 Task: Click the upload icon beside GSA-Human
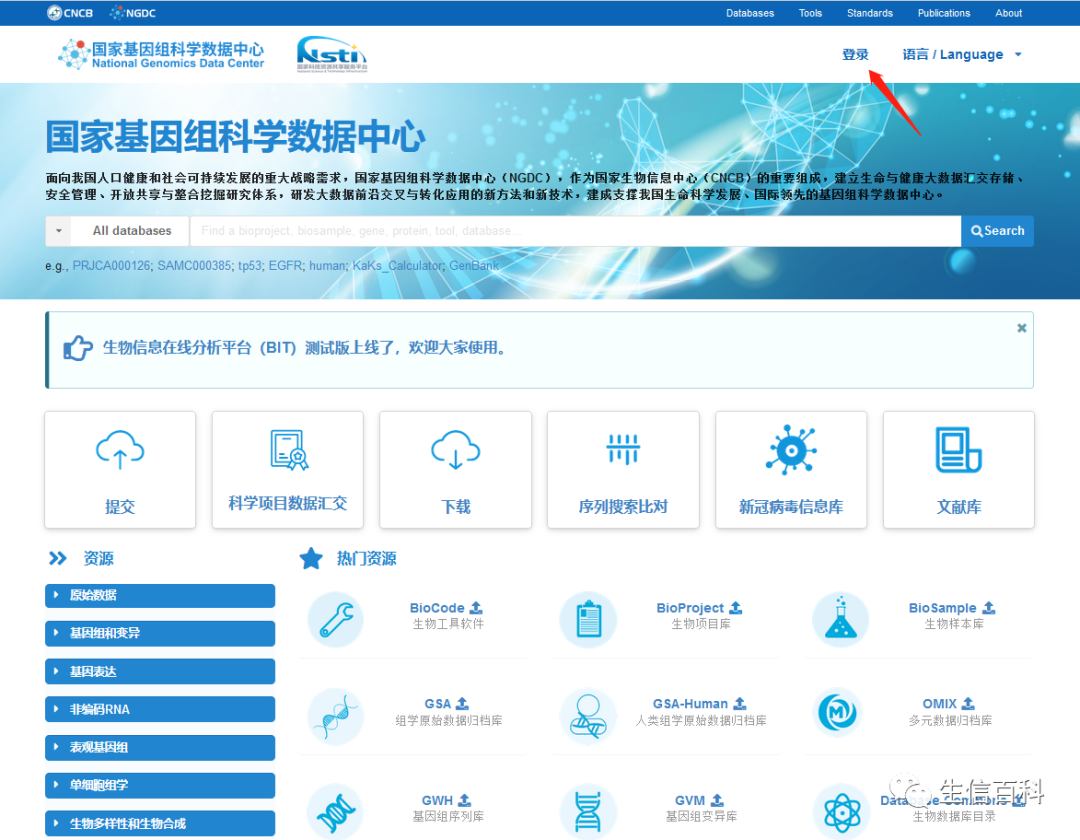(740, 703)
